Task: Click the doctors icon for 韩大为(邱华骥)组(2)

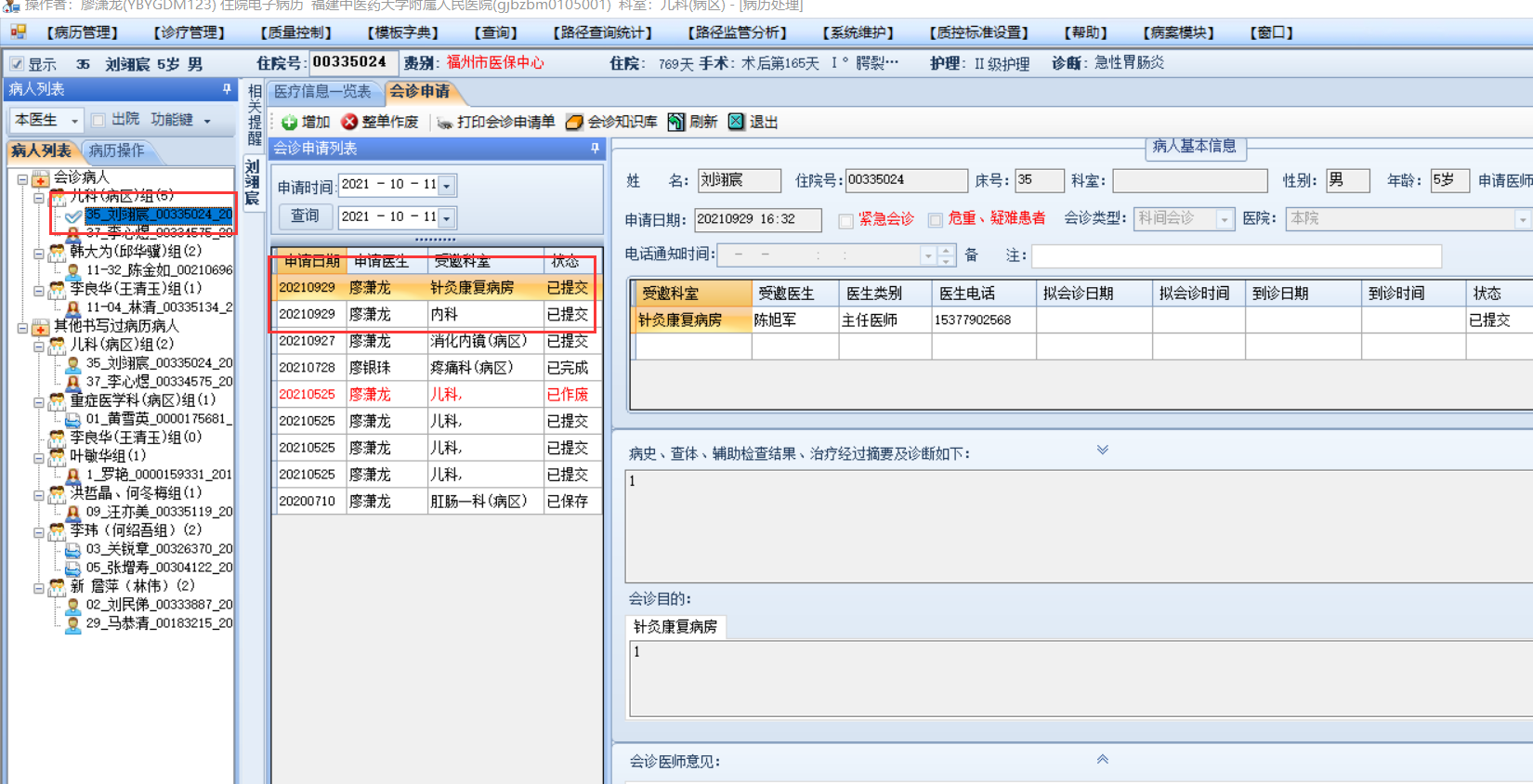Action: [58, 252]
